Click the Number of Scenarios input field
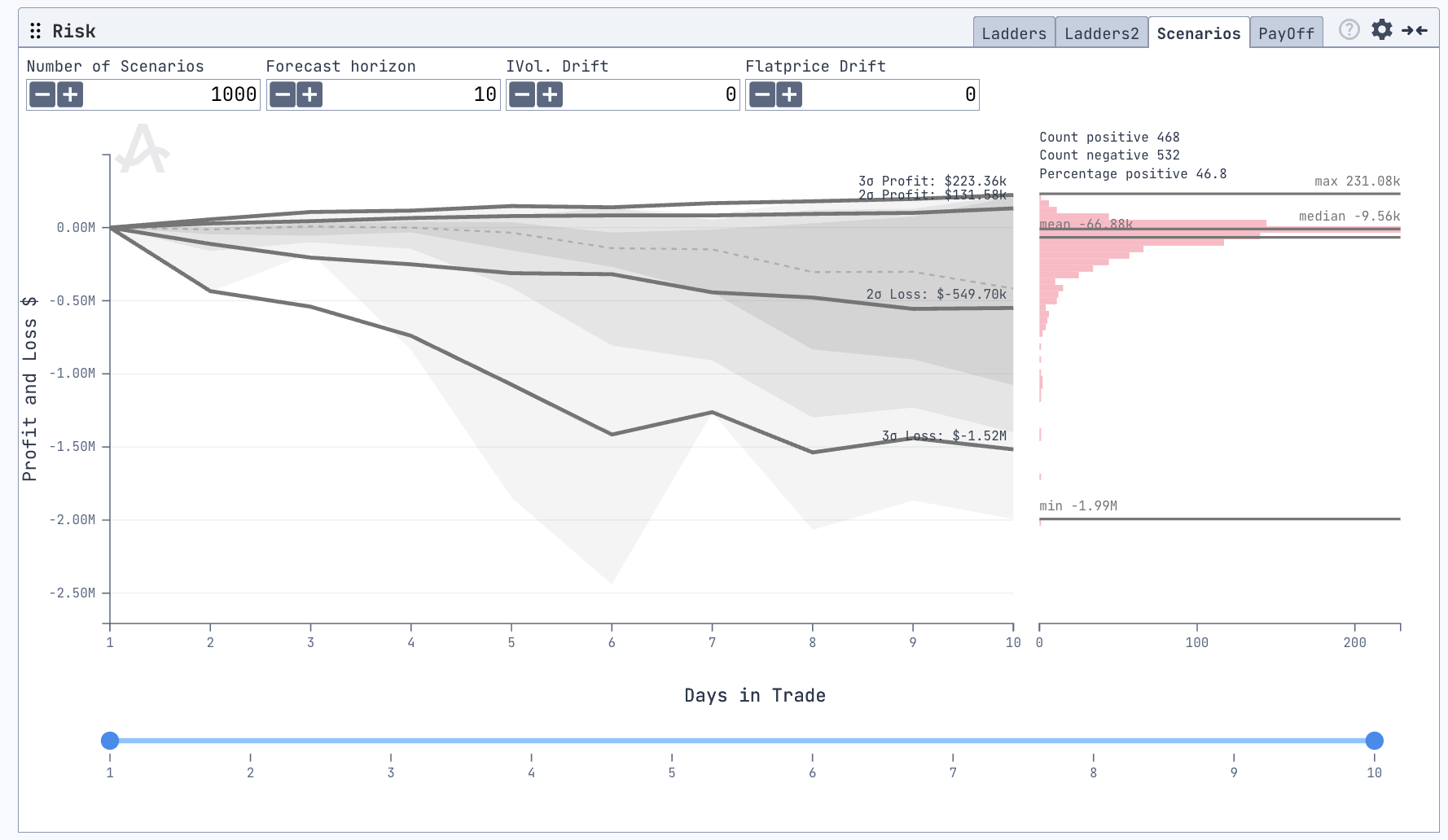 pos(171,95)
